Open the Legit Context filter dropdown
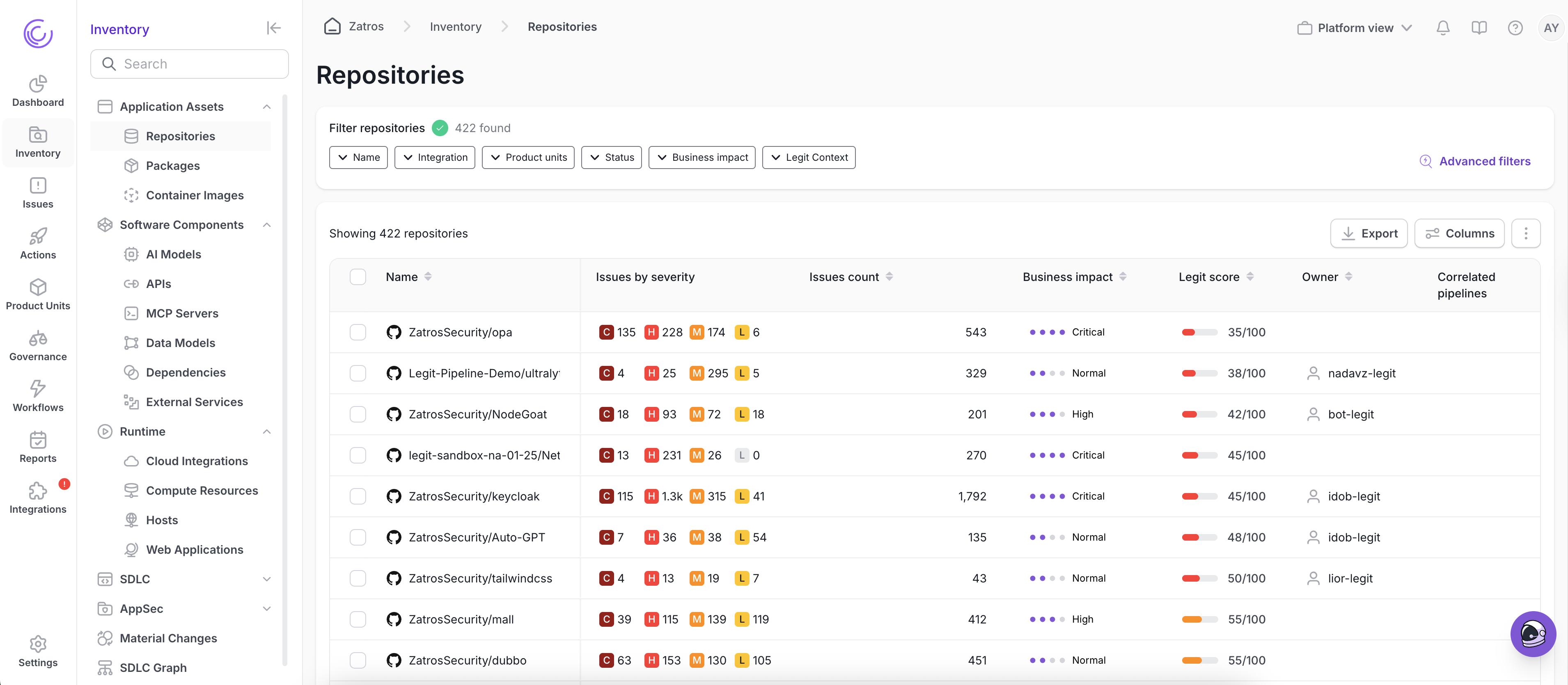Viewport: 1568px width, 685px height. [x=808, y=158]
